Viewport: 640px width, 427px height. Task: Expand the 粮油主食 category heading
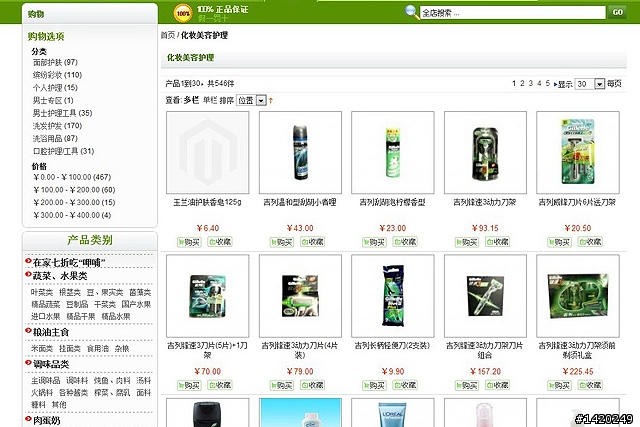tap(51, 332)
